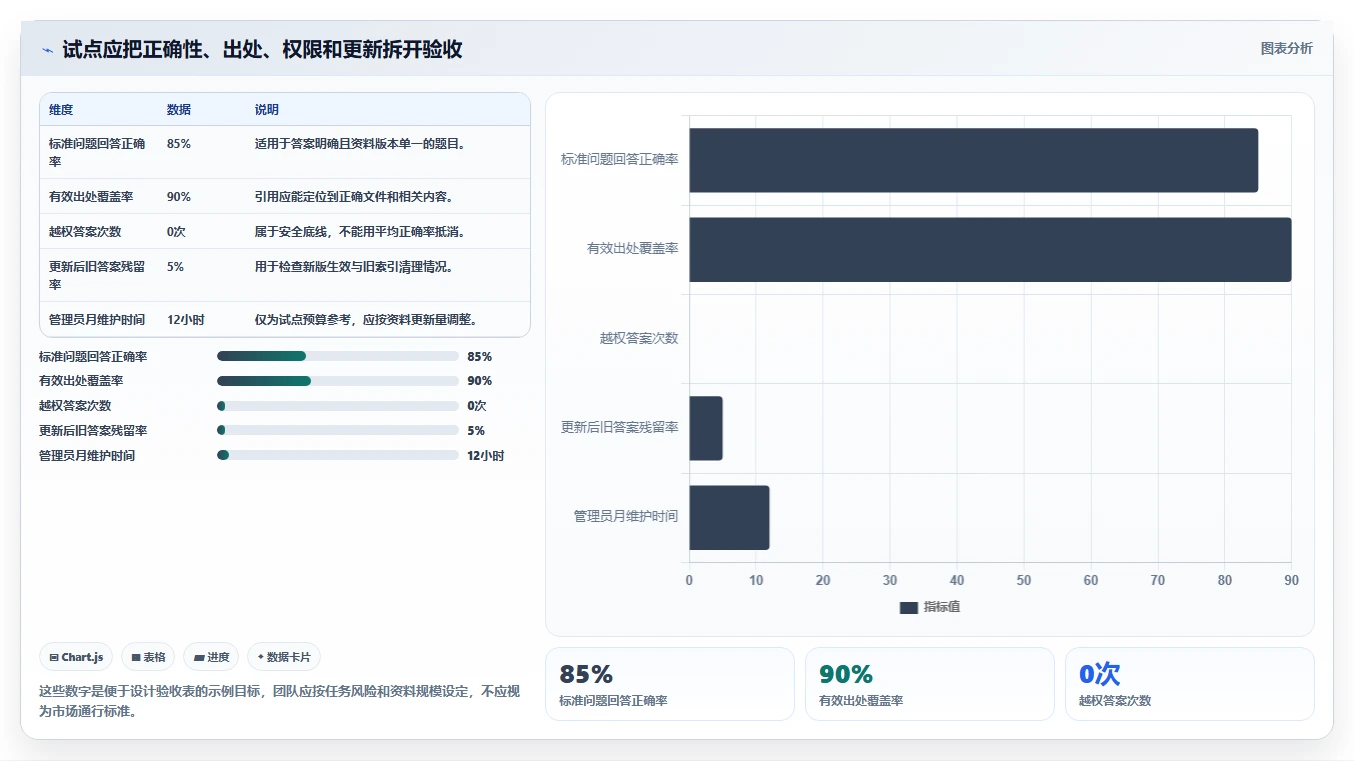Screen dimensions: 1354x761
Task: Click description 用于检查新版生效与旧索引清理情况
Action: (354, 267)
